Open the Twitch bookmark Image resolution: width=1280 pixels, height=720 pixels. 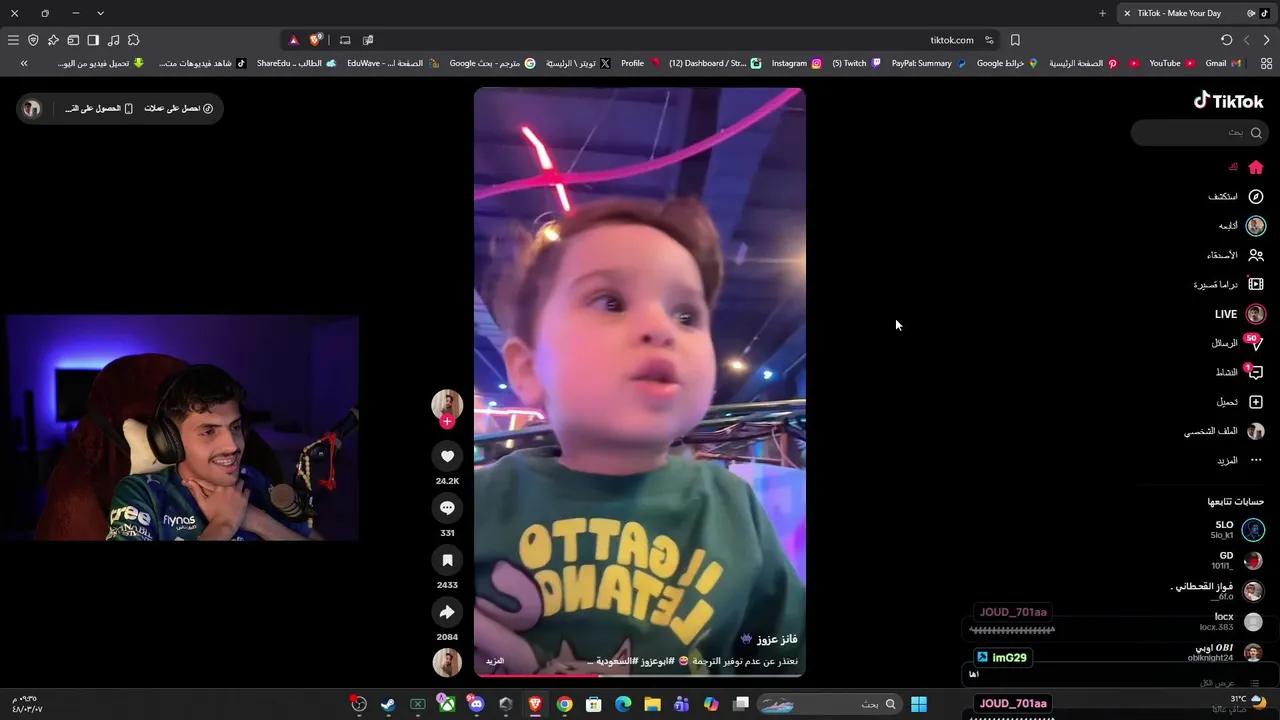[x=857, y=63]
